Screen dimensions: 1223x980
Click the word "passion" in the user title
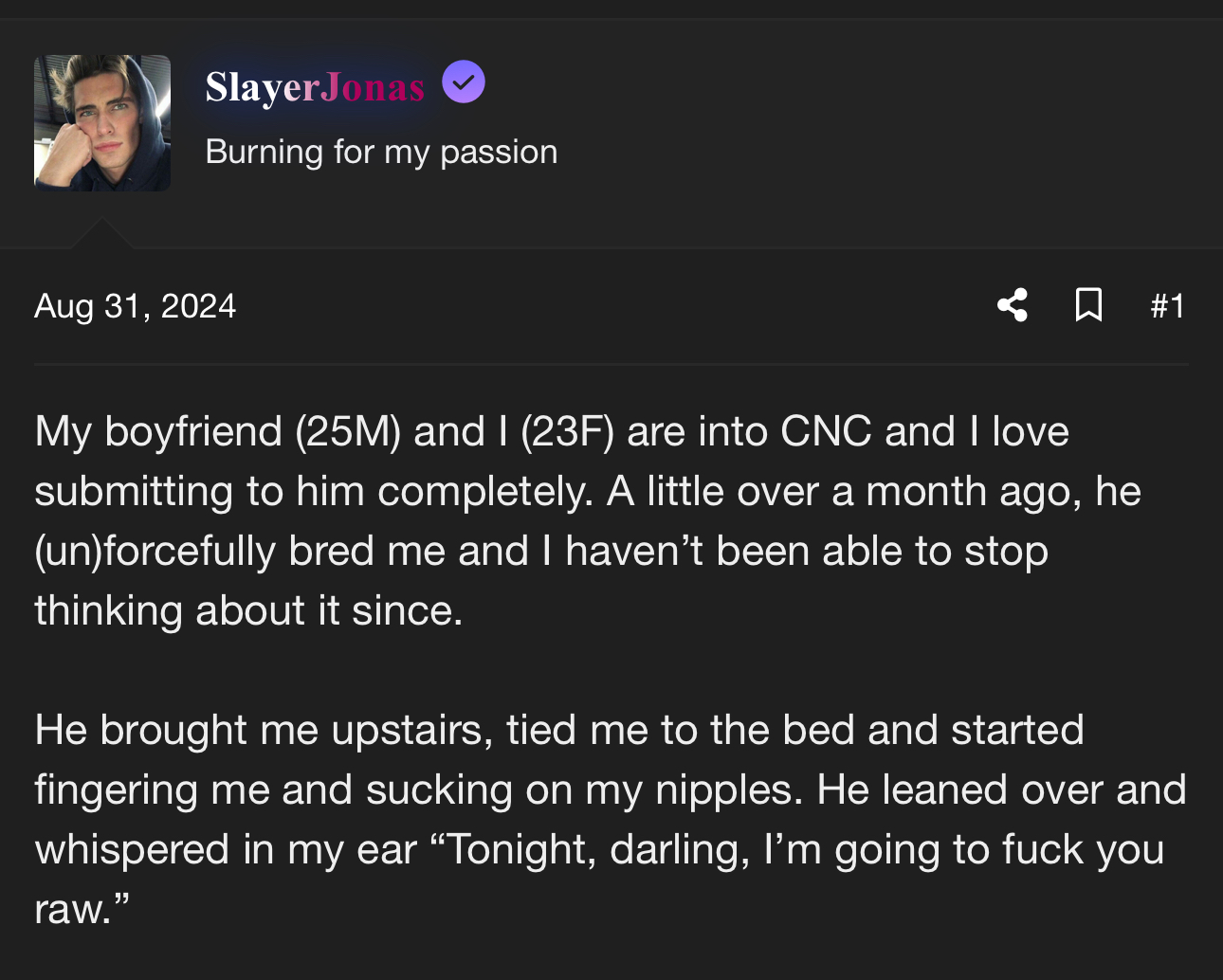click(x=499, y=154)
